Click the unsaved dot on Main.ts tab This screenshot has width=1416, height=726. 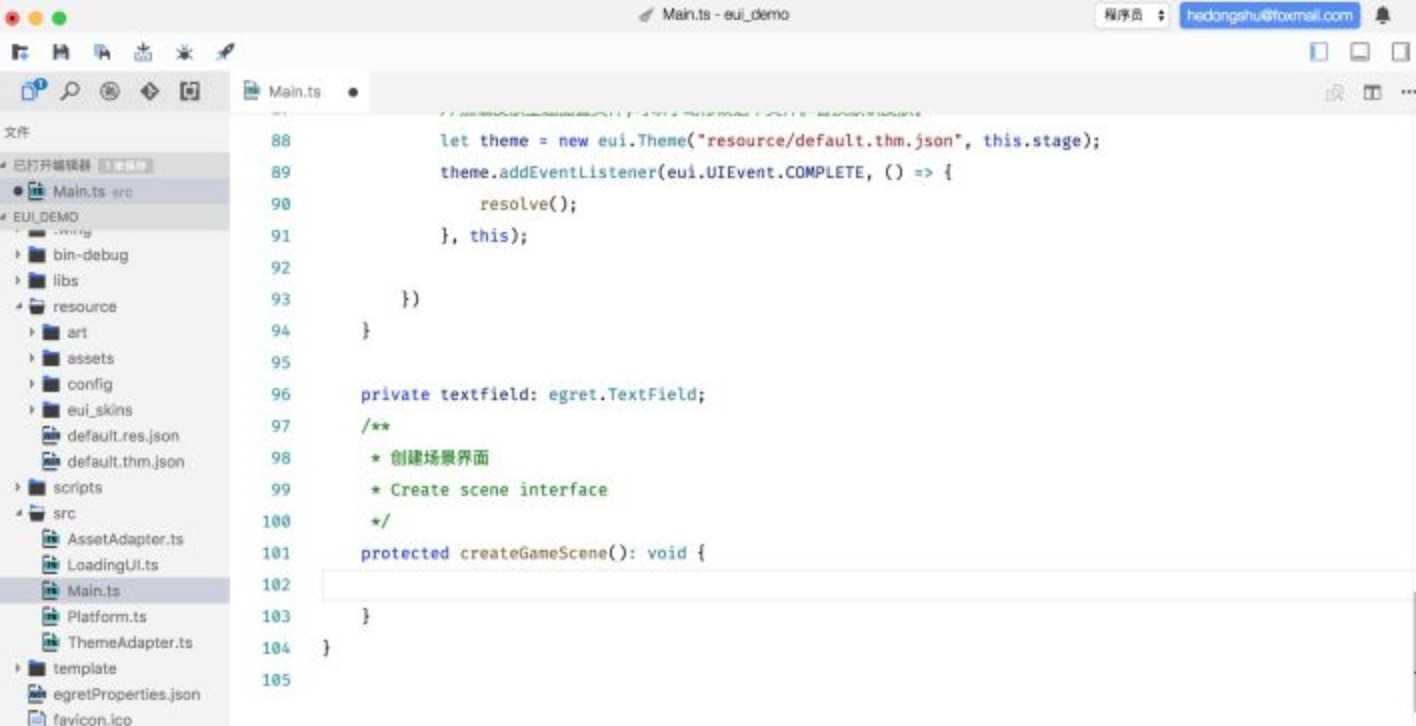click(353, 92)
